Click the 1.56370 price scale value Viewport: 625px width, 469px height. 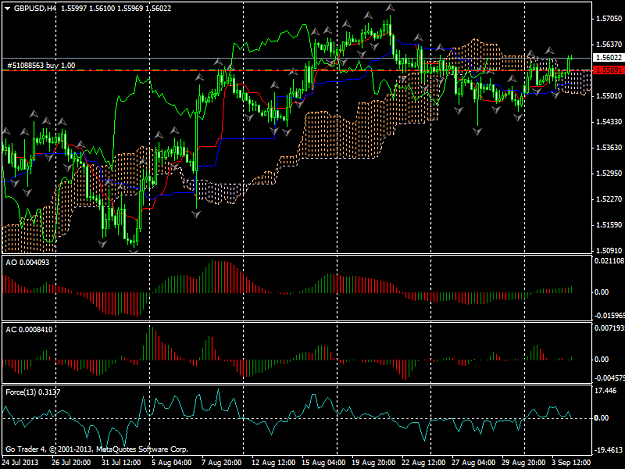pyautogui.click(x=609, y=44)
